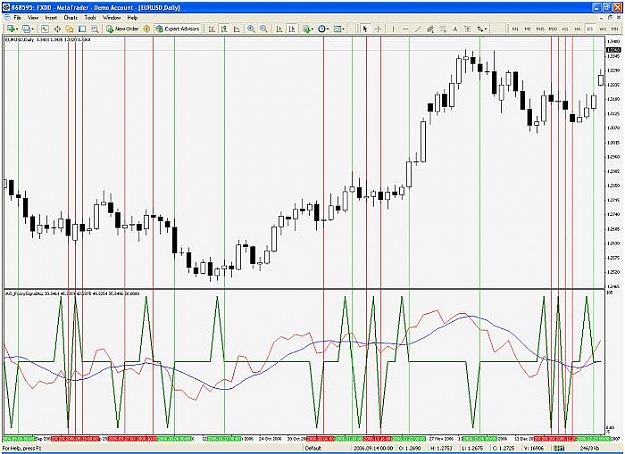Open the Data Window icon

point(57,29)
